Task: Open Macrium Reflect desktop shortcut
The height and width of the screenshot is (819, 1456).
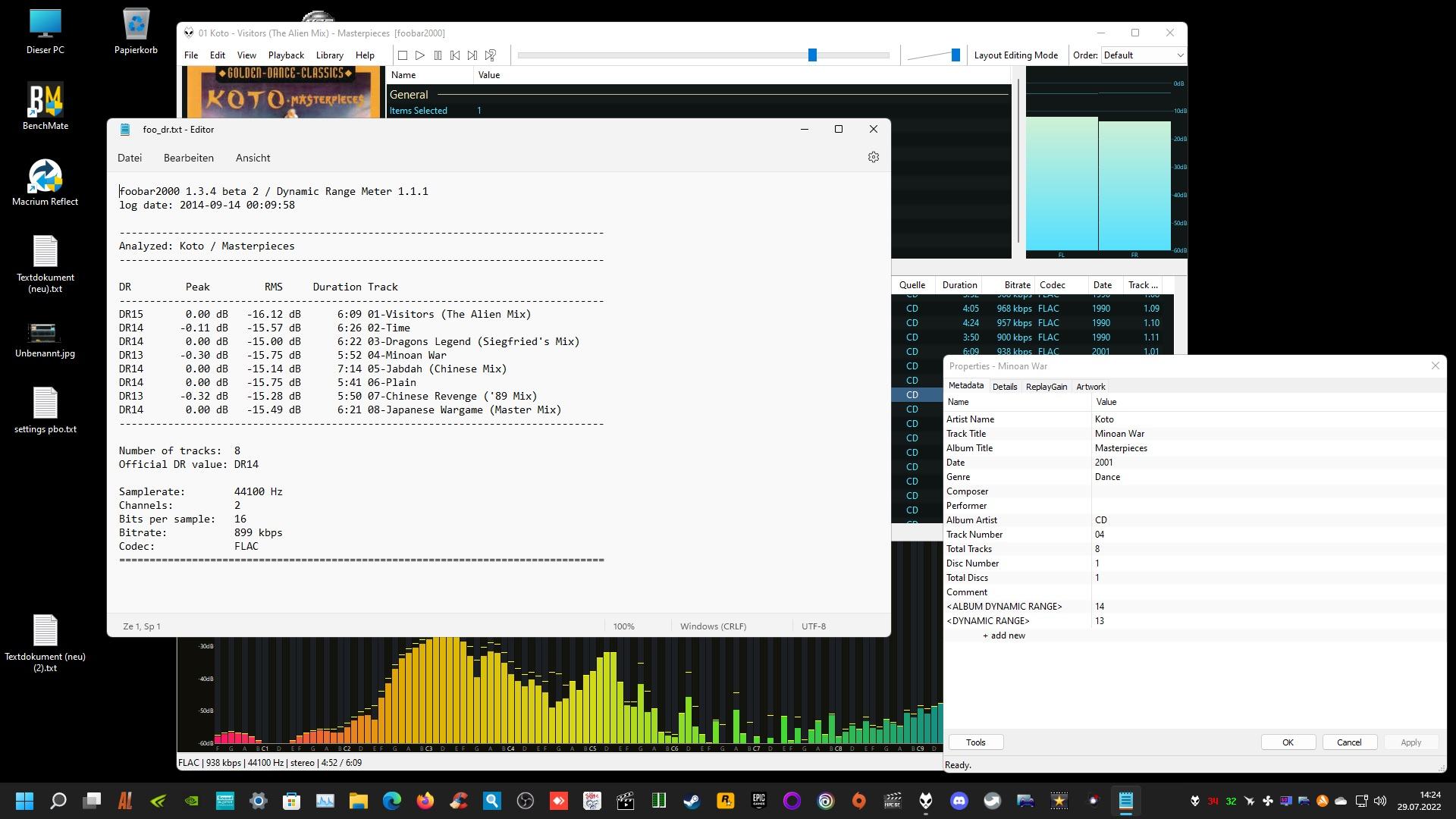Action: (45, 183)
